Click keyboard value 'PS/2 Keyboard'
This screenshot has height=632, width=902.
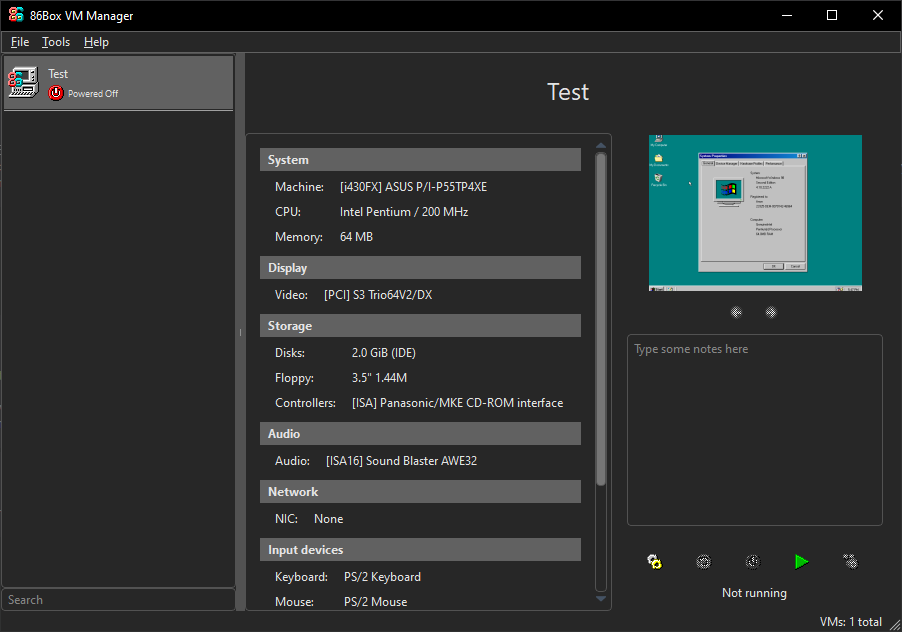[382, 577]
